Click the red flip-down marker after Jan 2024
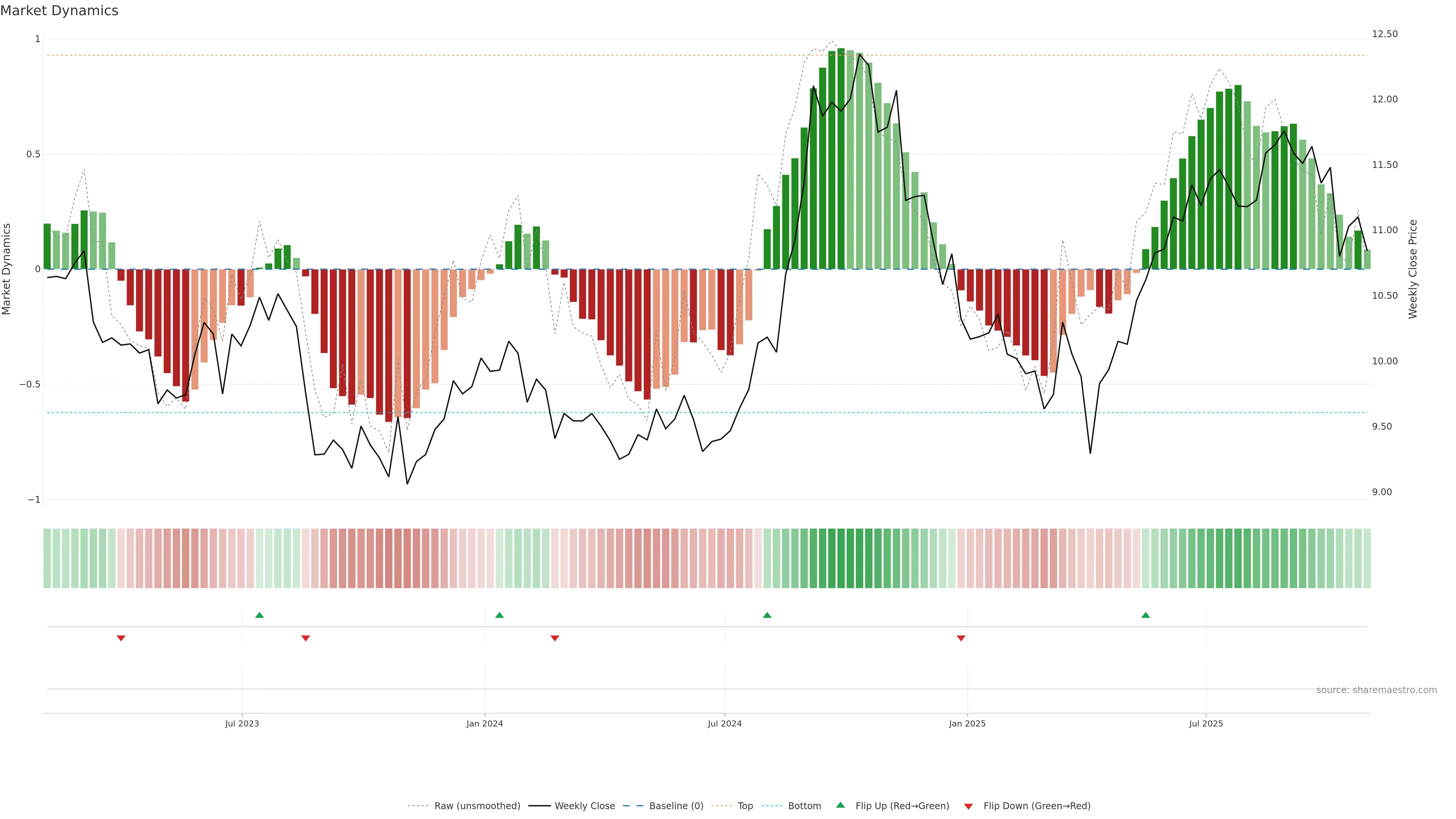The image size is (1456, 819). [x=555, y=638]
